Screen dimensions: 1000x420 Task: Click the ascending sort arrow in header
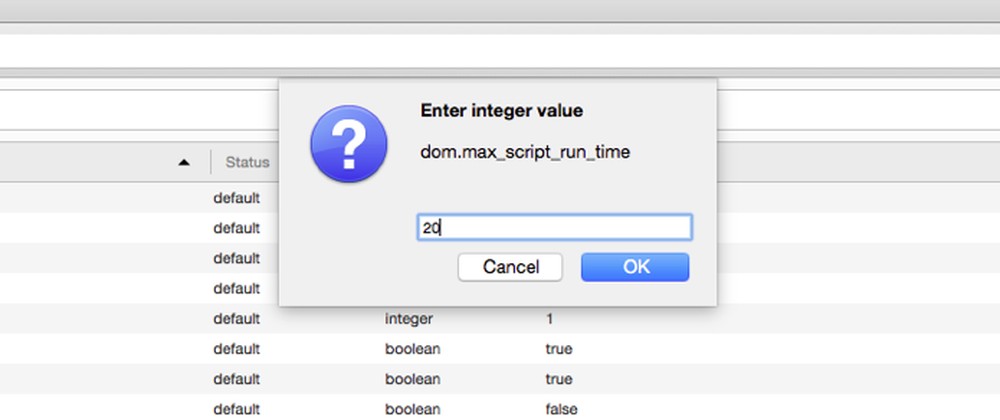pyautogui.click(x=184, y=162)
